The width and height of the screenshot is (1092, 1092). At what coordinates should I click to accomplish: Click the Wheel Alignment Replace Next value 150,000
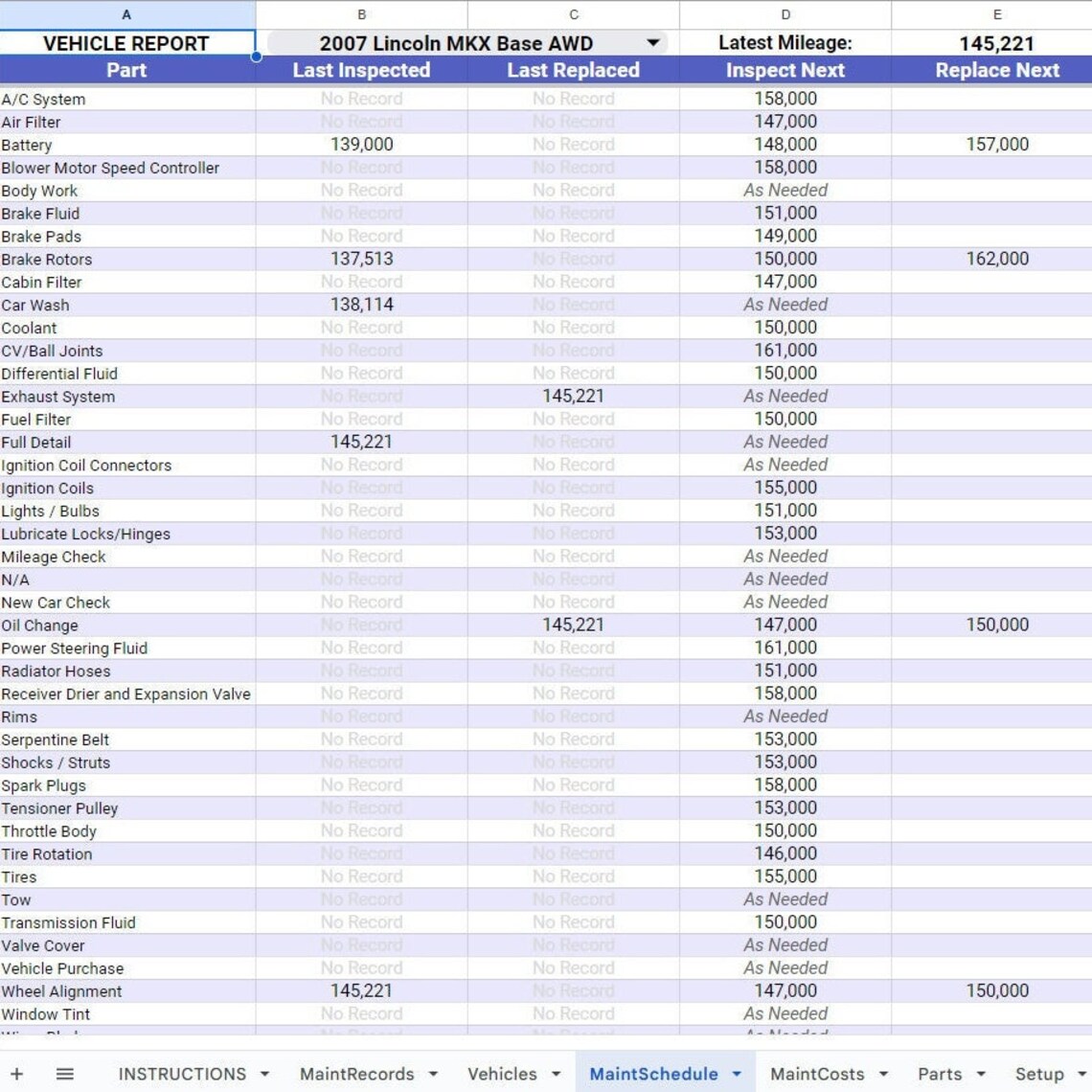[996, 990]
